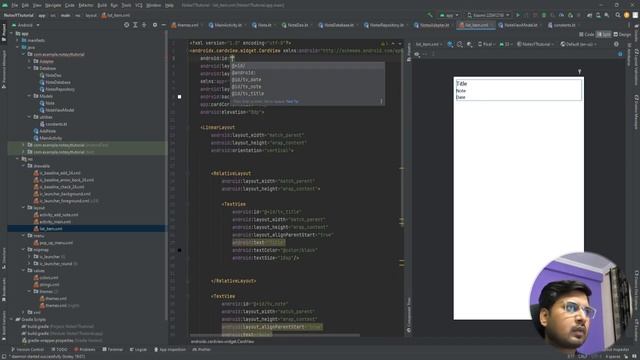Click the expand all icon in project panel
The width and height of the screenshot is (640, 360).
point(135,25)
